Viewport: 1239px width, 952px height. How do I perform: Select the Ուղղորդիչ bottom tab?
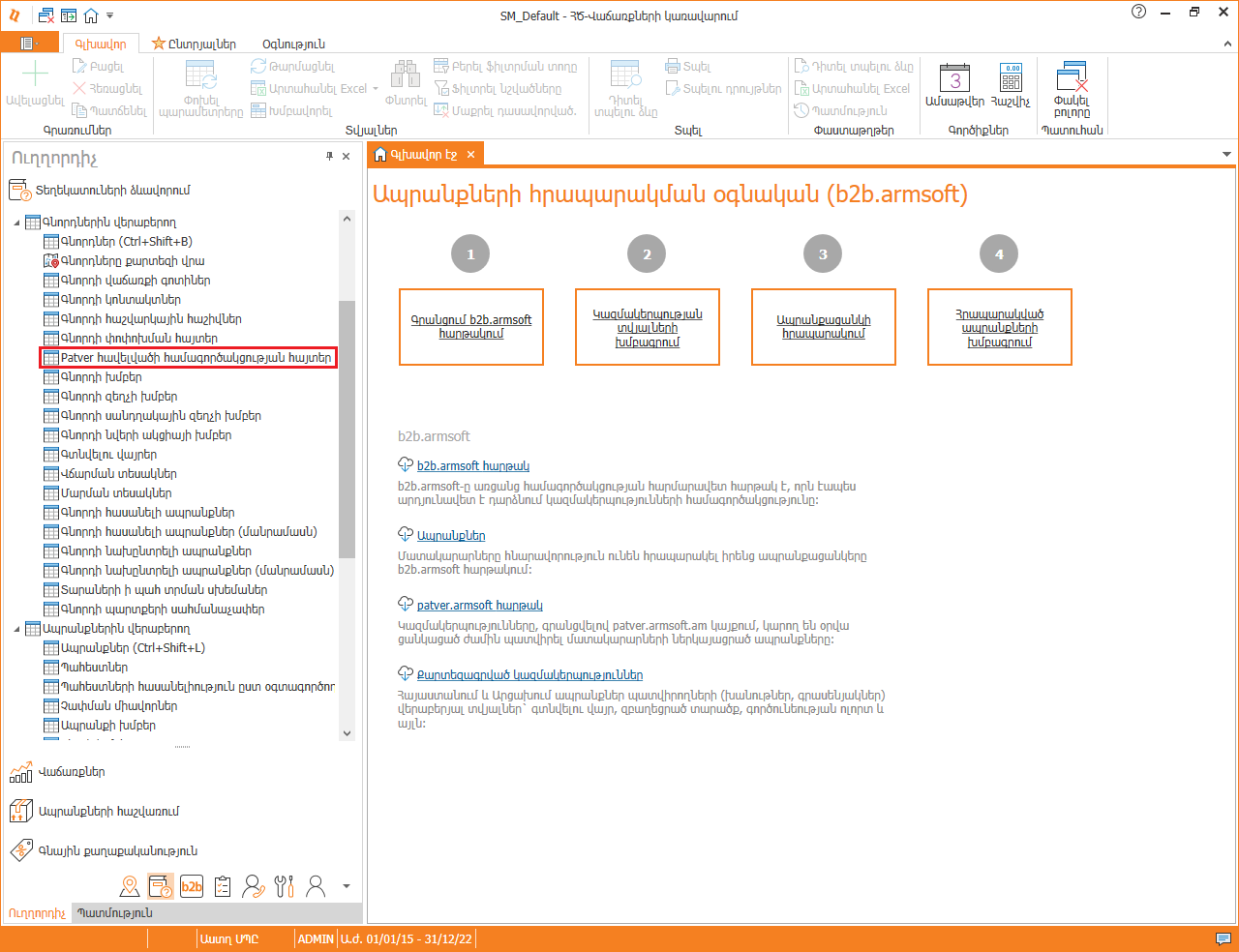37,912
